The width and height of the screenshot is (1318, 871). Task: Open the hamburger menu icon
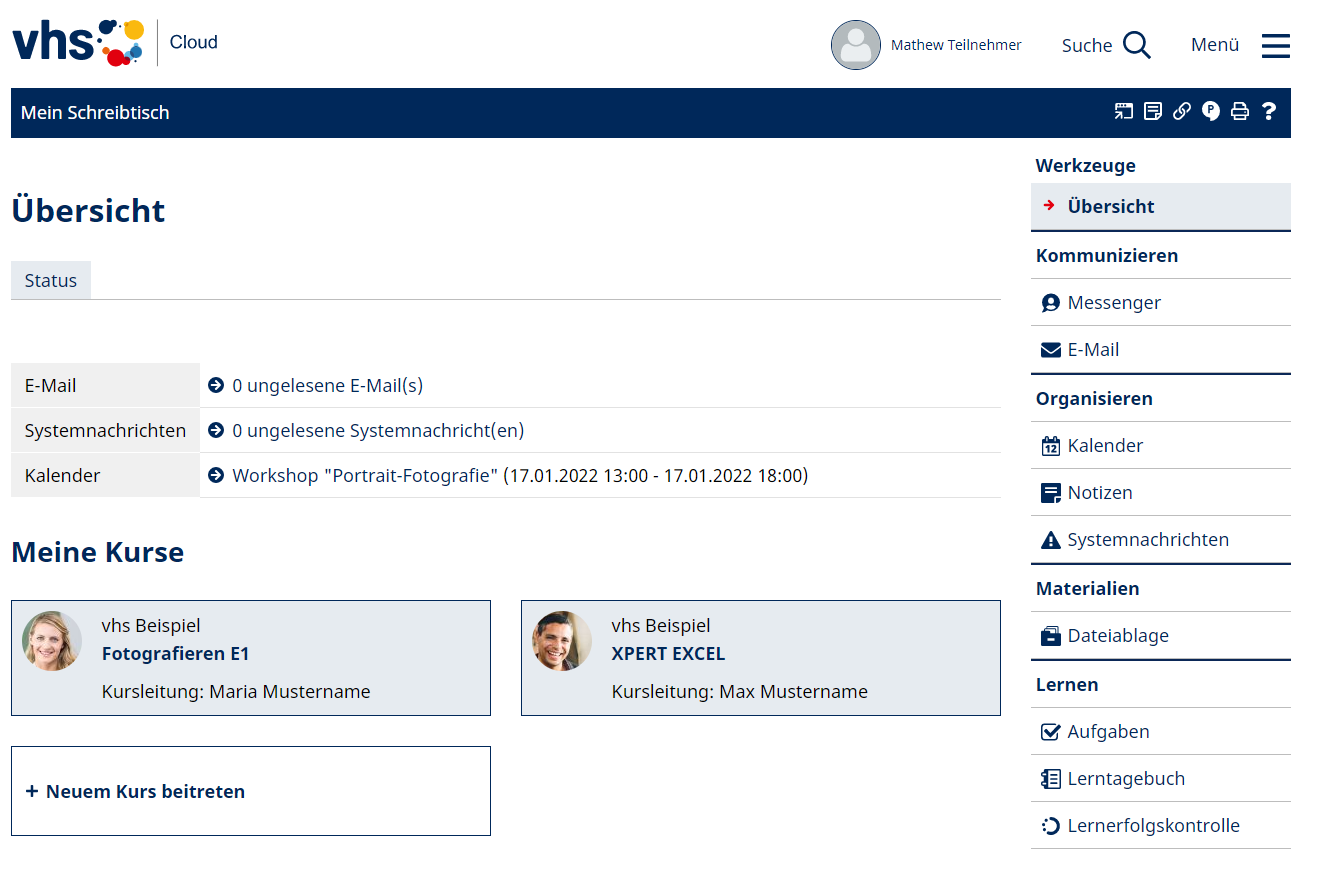pos(1275,45)
